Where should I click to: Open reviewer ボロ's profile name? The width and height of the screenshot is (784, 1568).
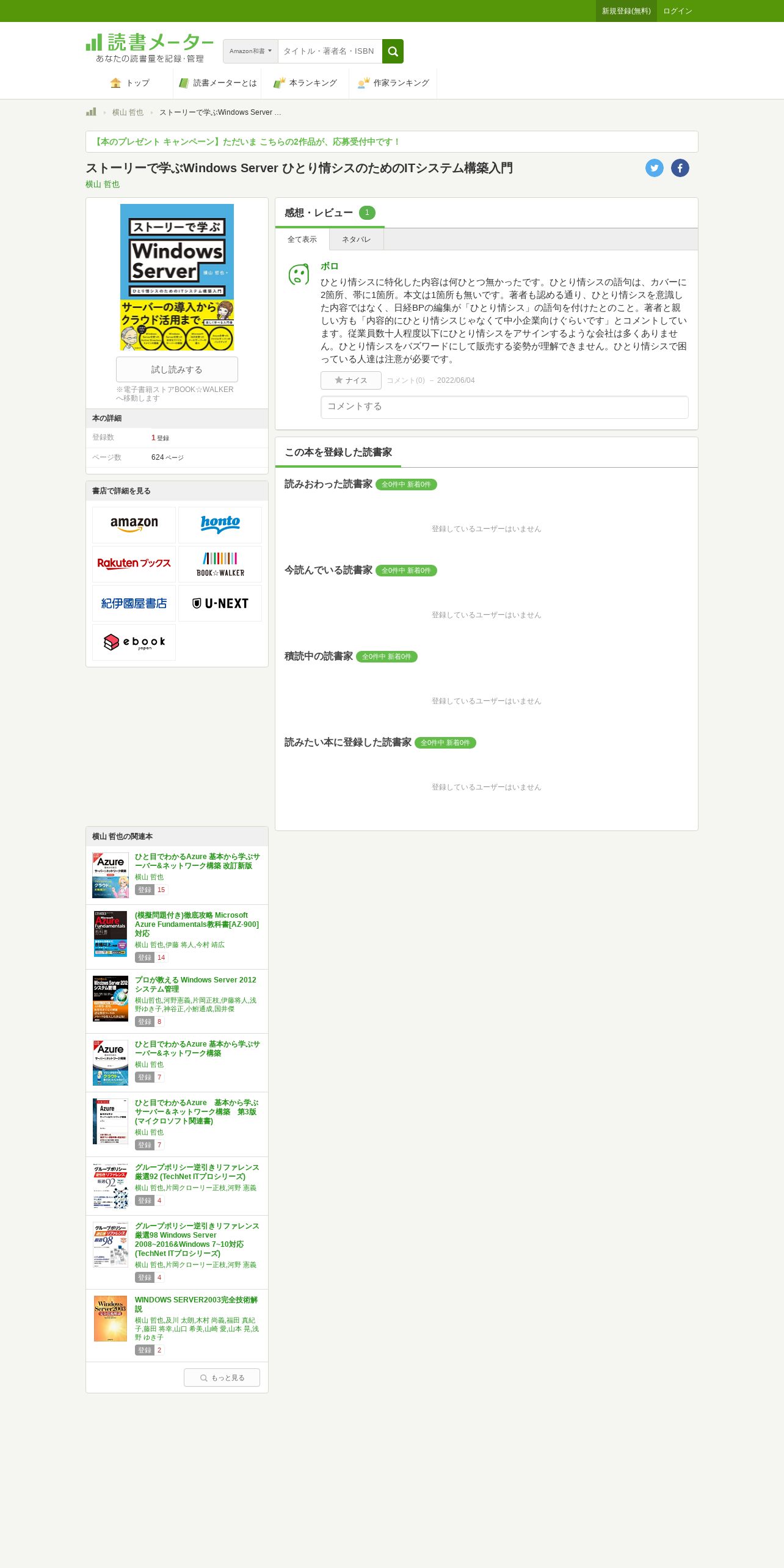[330, 266]
